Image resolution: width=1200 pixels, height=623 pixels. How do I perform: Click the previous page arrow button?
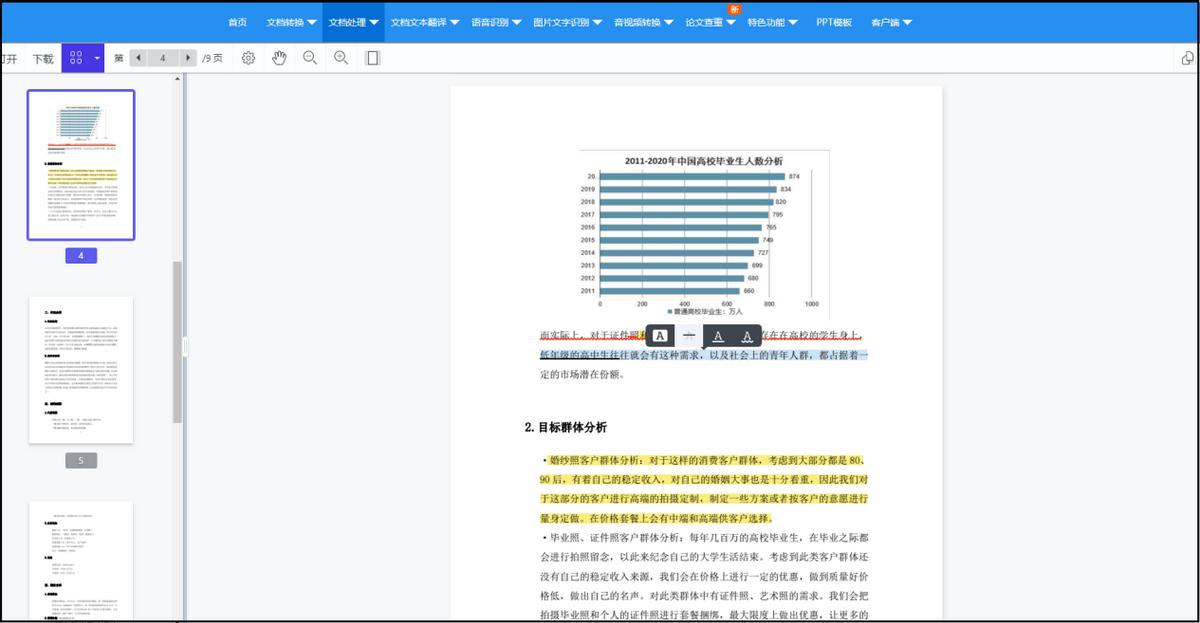137,57
